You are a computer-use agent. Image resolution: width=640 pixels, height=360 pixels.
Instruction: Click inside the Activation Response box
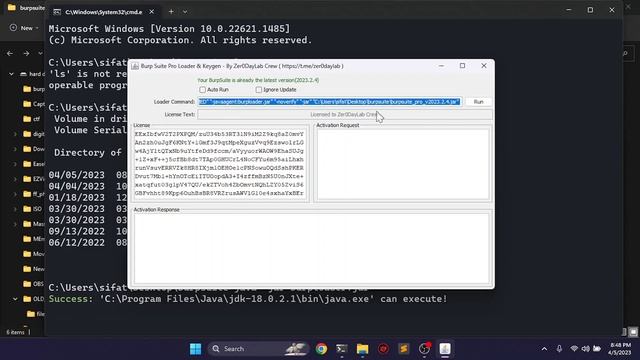311,248
